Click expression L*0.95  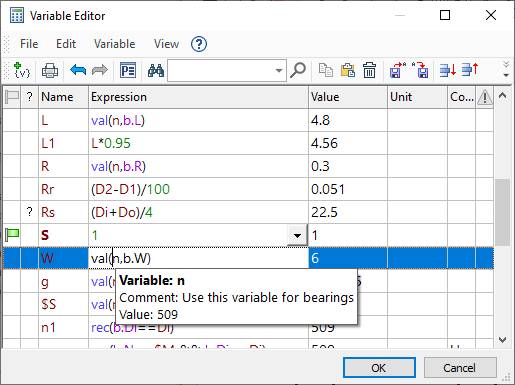tap(111, 143)
